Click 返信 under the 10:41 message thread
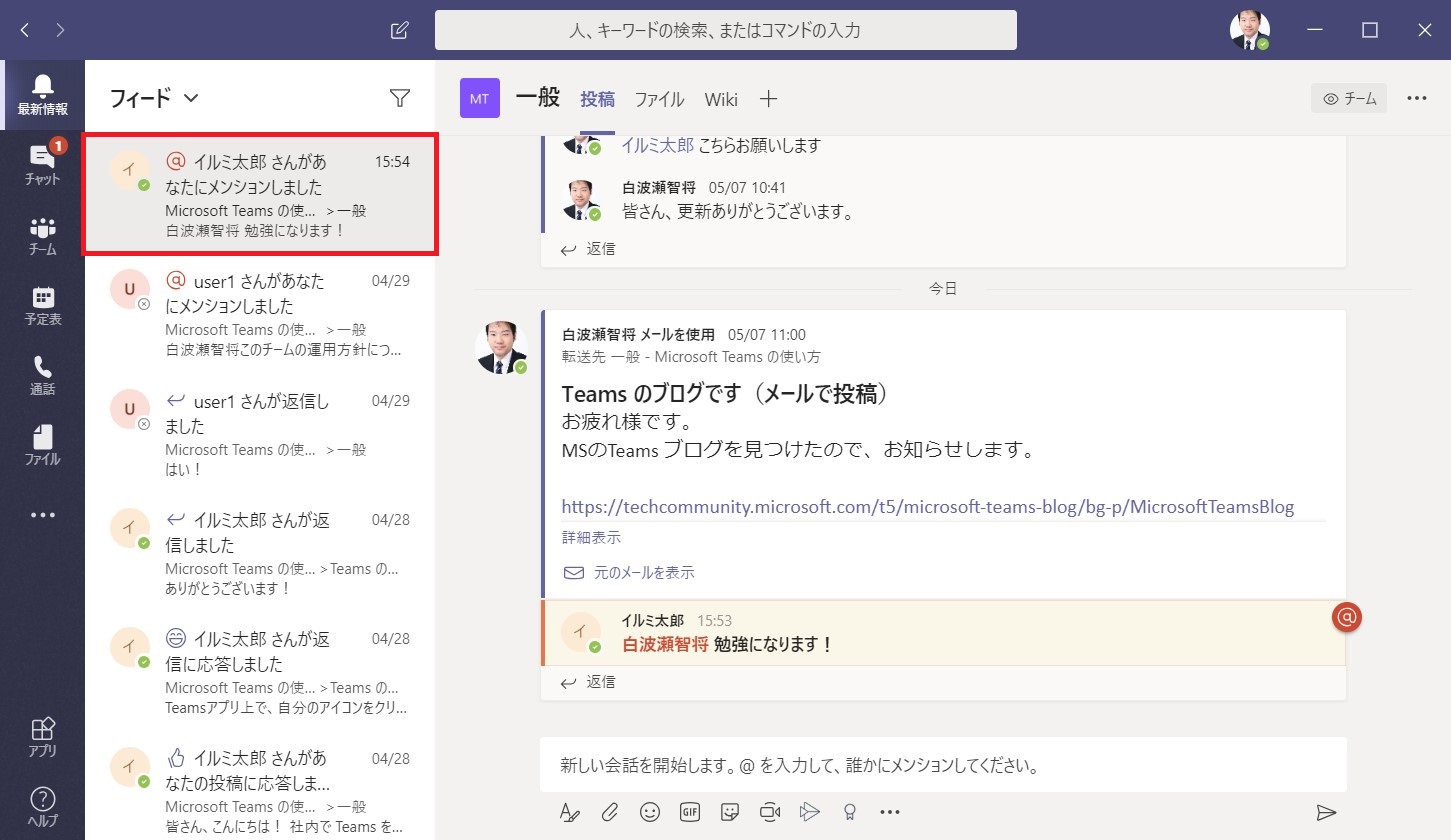This screenshot has width=1451, height=840. click(x=589, y=248)
